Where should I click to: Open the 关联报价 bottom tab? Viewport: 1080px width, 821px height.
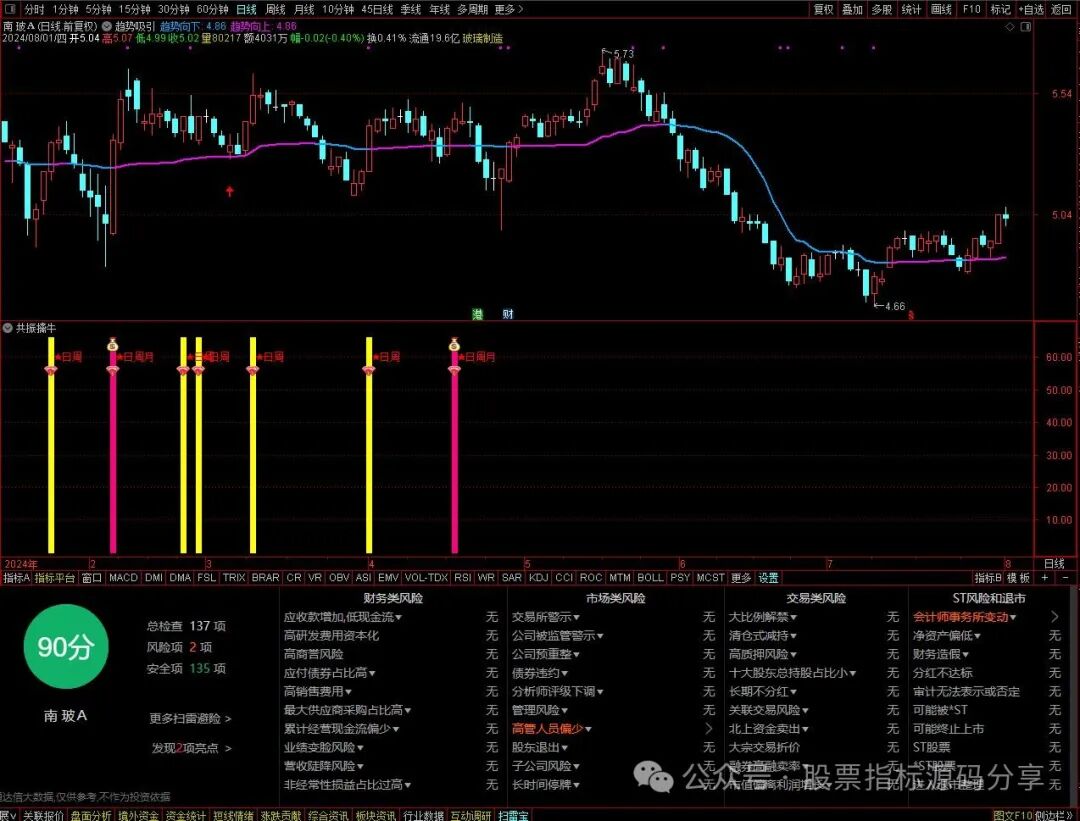[x=43, y=815]
